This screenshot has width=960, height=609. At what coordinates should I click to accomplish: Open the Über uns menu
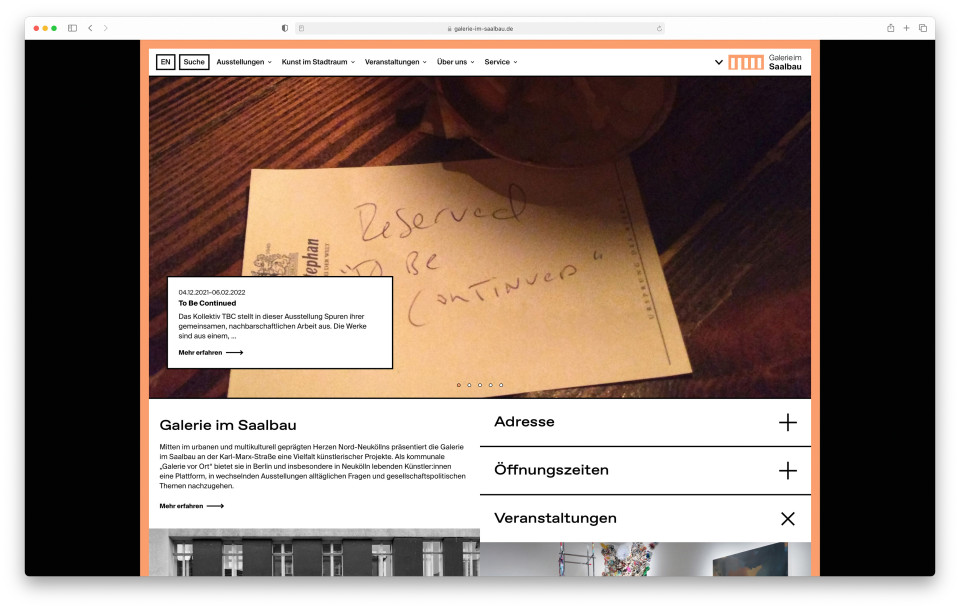(450, 61)
